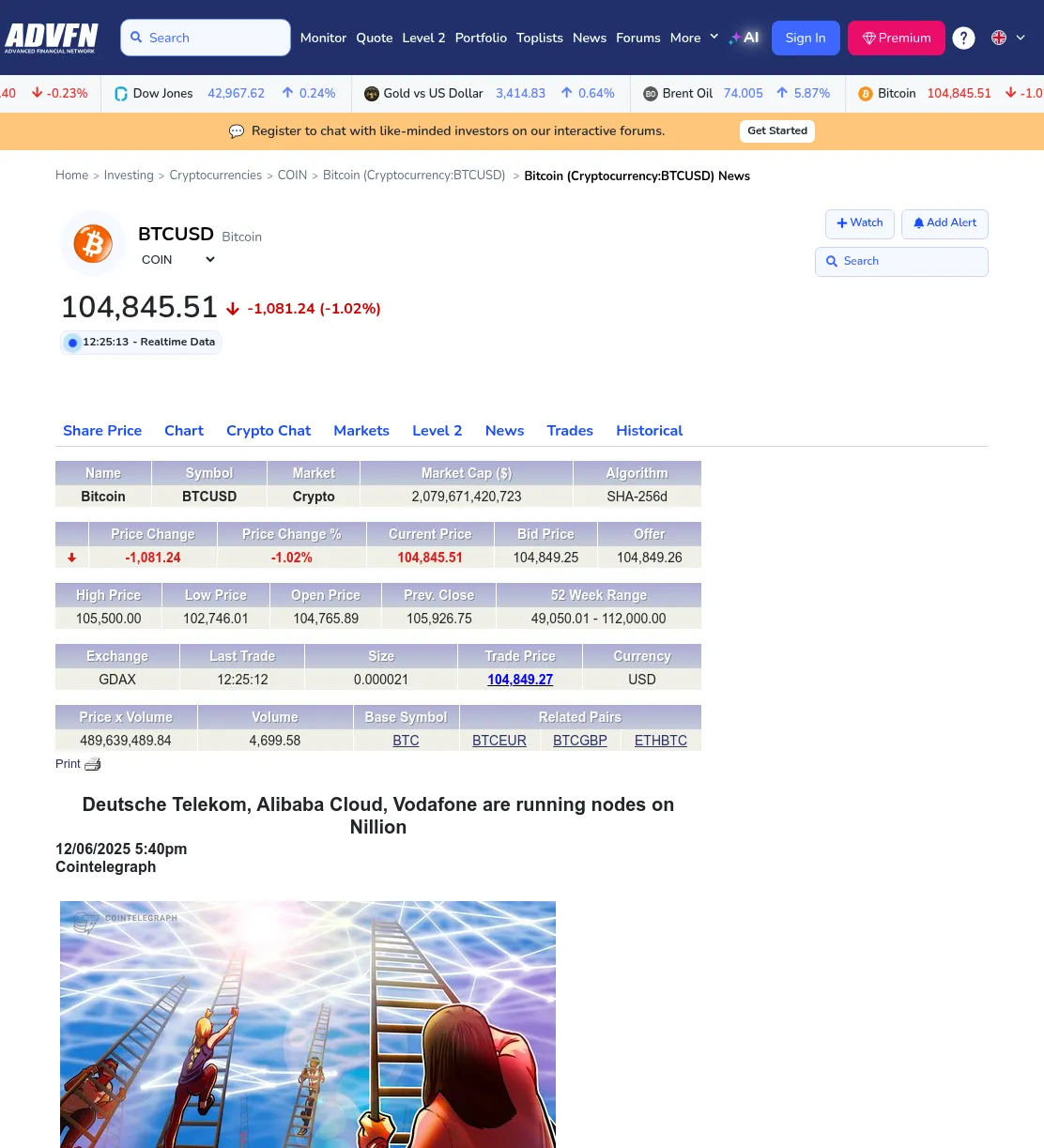This screenshot has width=1044, height=1148.
Task: Focus the quote Search field under Watch
Action: (x=901, y=262)
